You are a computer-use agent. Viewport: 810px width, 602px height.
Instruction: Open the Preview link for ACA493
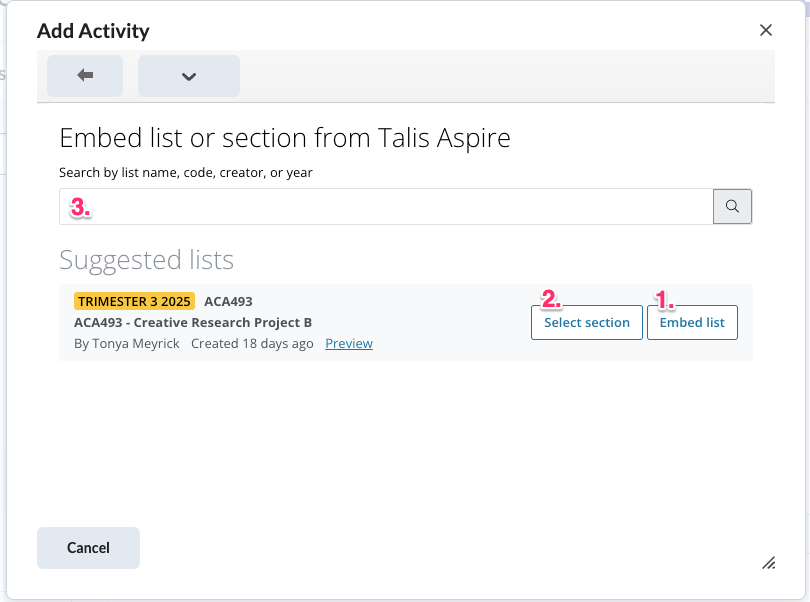click(349, 343)
